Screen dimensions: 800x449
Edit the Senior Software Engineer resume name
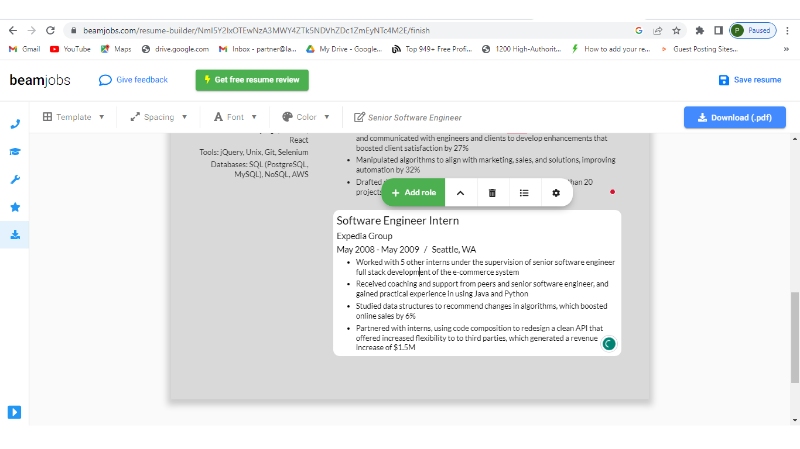click(414, 118)
